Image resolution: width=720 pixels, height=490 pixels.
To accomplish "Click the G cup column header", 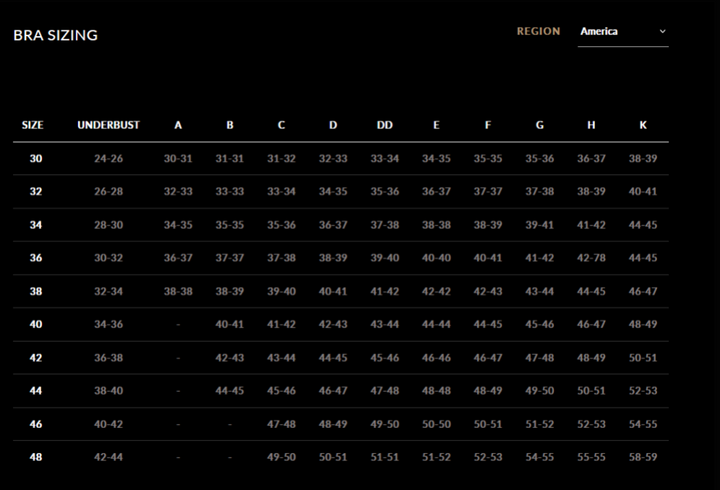I will click(x=540, y=126).
